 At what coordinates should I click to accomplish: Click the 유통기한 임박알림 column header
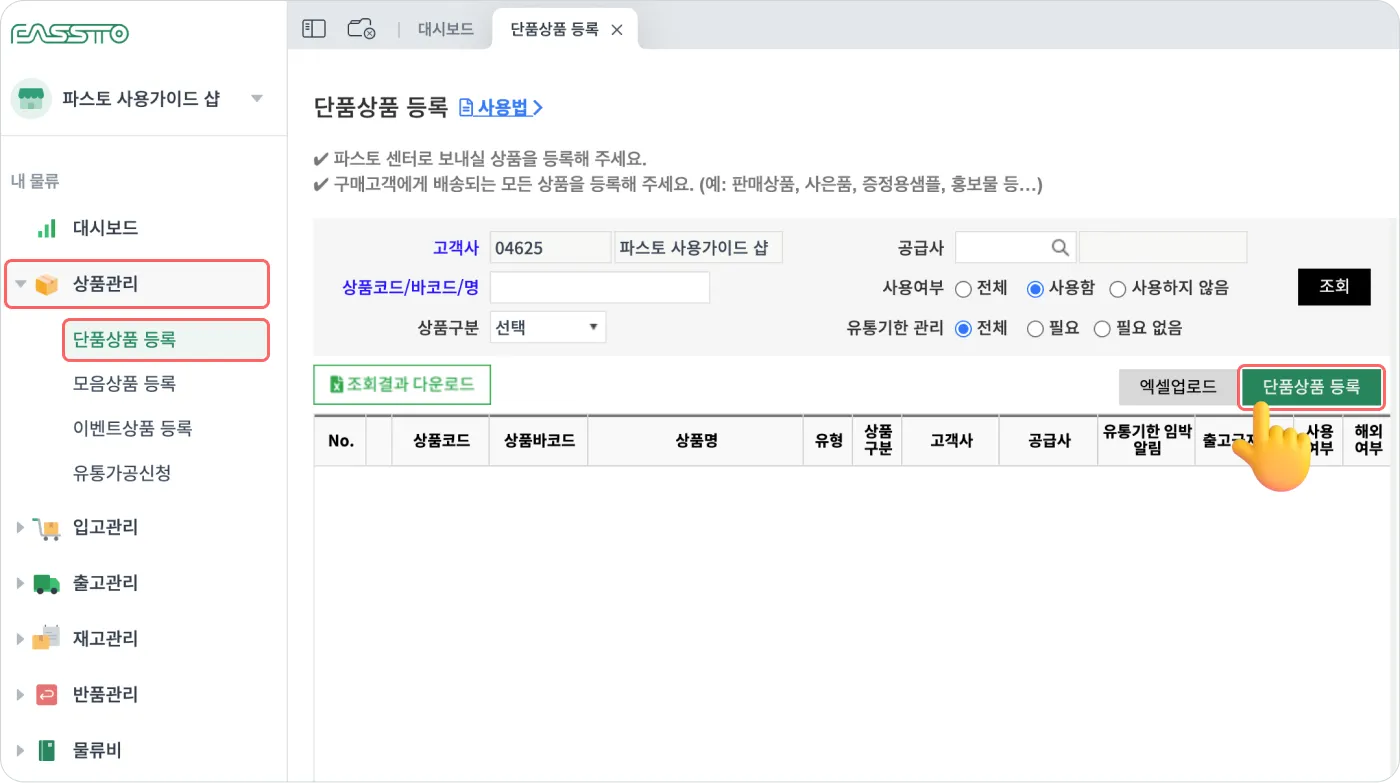(x=1146, y=441)
